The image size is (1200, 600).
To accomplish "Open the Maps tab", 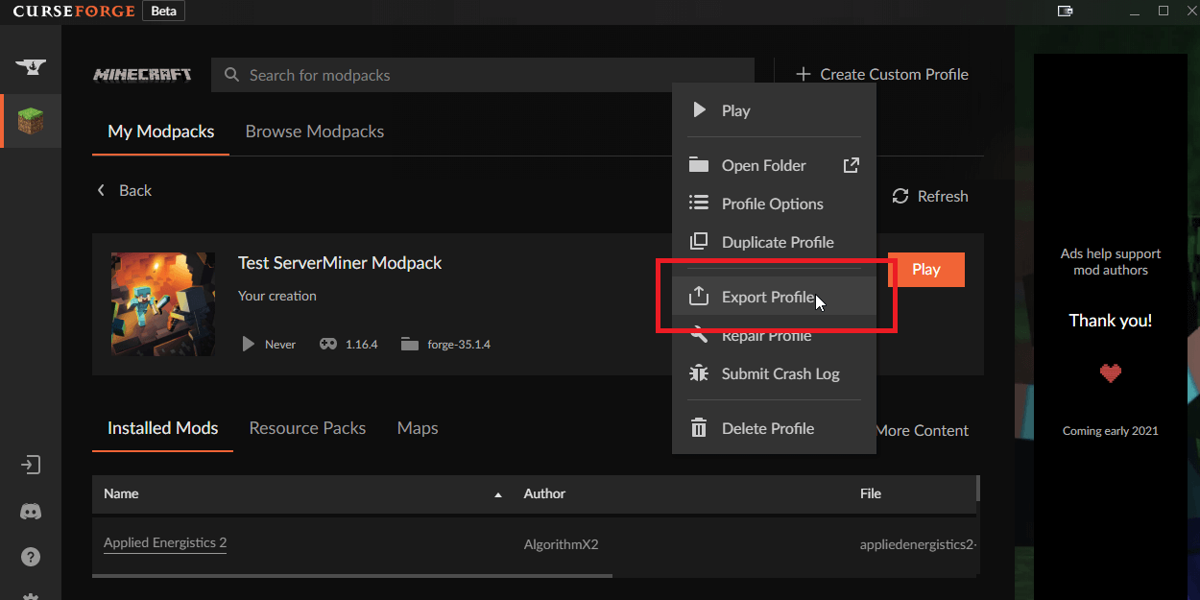I will click(417, 428).
